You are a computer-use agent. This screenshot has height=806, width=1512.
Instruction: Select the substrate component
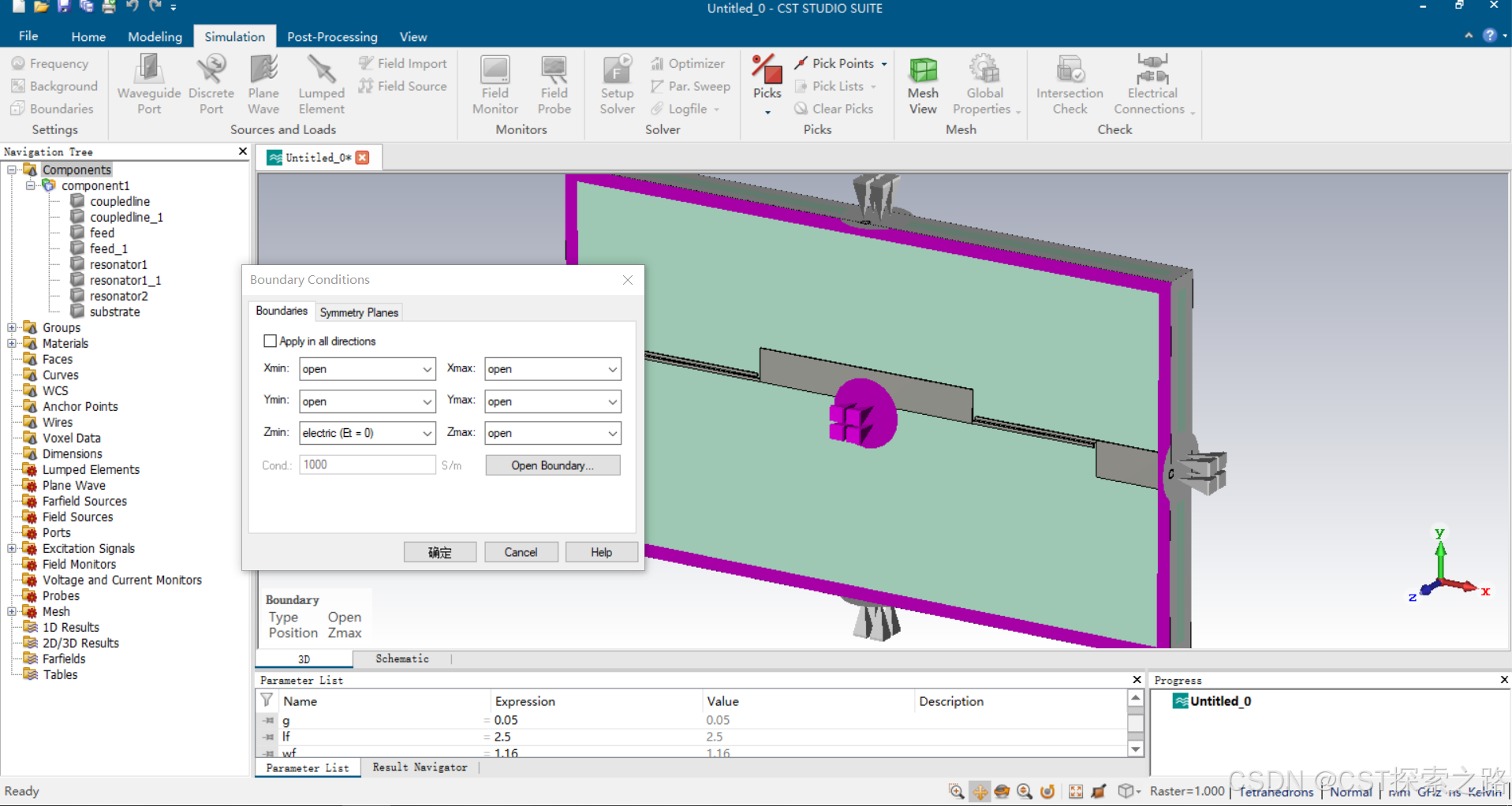tap(114, 312)
